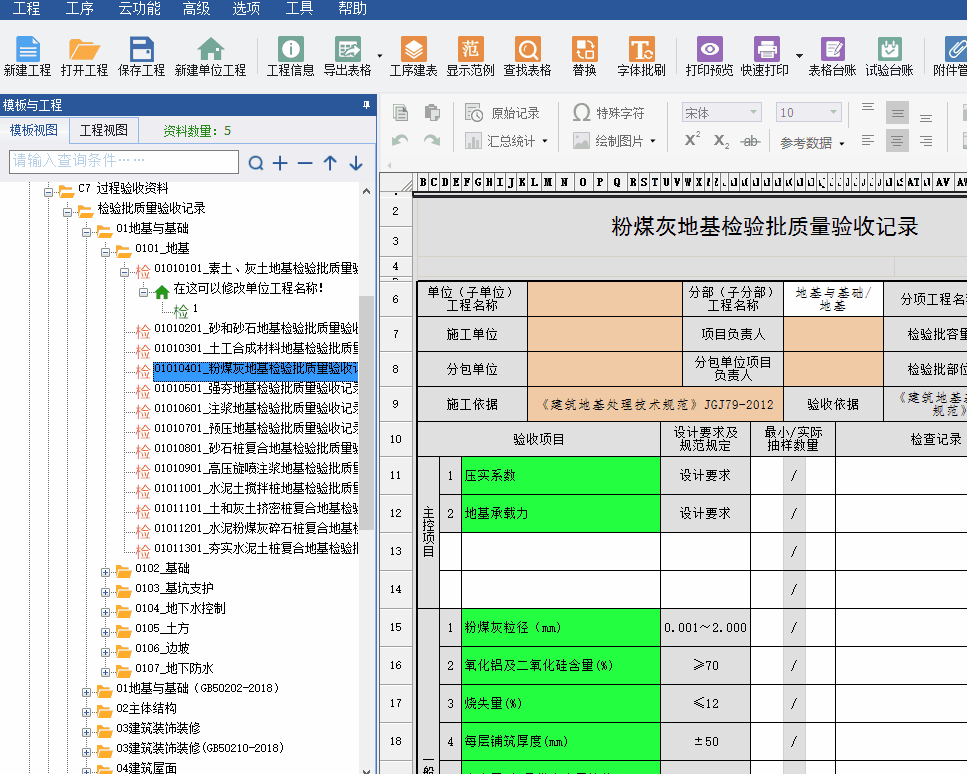Toggle strikethrough ab formatting
967x774 pixels.
click(x=750, y=141)
